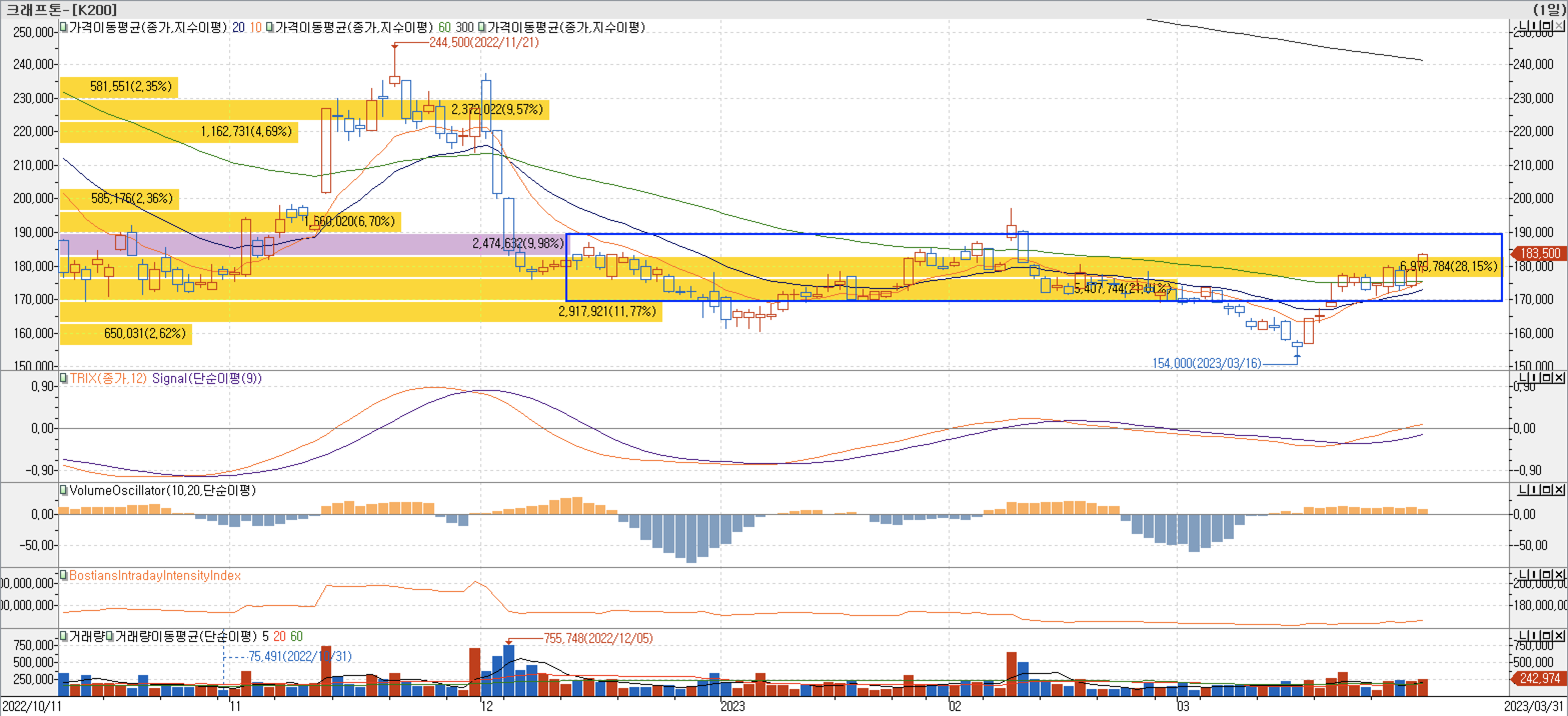This screenshot has height=716, width=1568.
Task: Select the Signal(단순이평(9)) legend label
Action: (206, 378)
